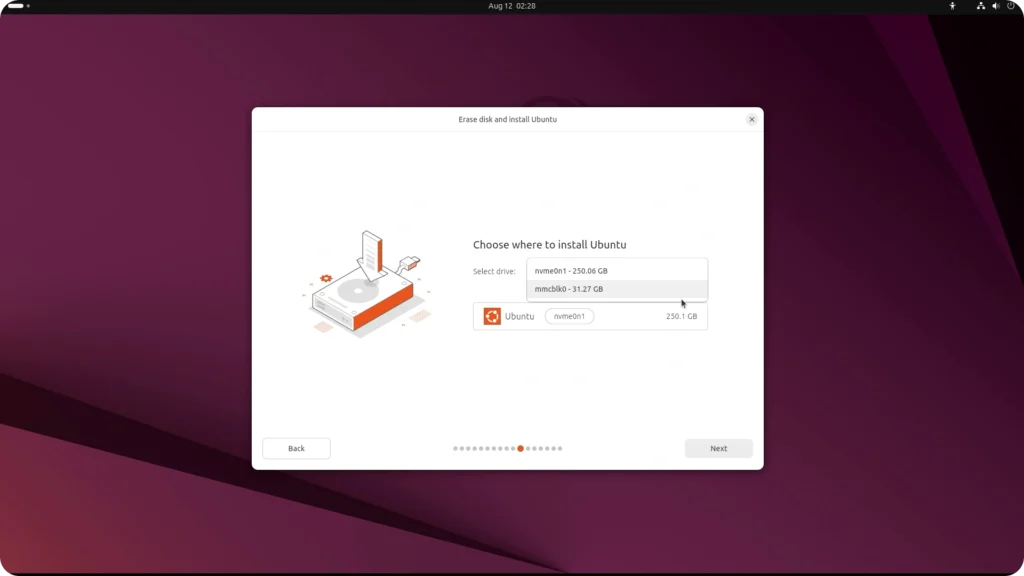Click the volume icon in top bar
The height and width of the screenshot is (576, 1024).
click(x=995, y=6)
